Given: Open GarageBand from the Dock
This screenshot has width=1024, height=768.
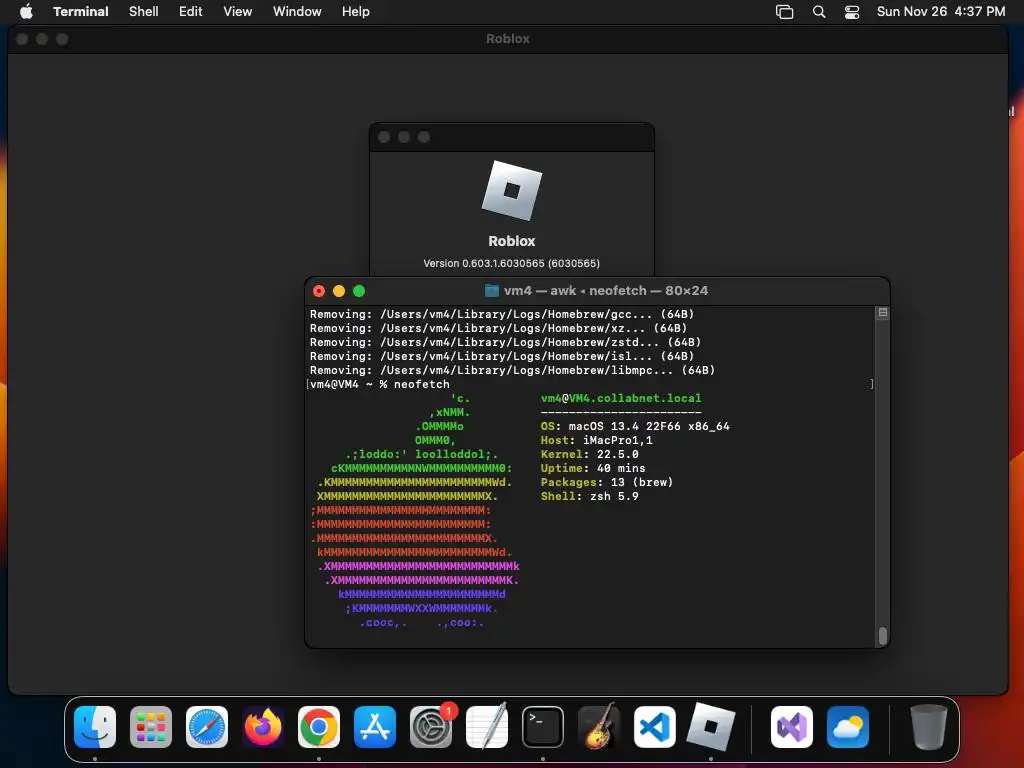Looking at the screenshot, I should point(599,727).
